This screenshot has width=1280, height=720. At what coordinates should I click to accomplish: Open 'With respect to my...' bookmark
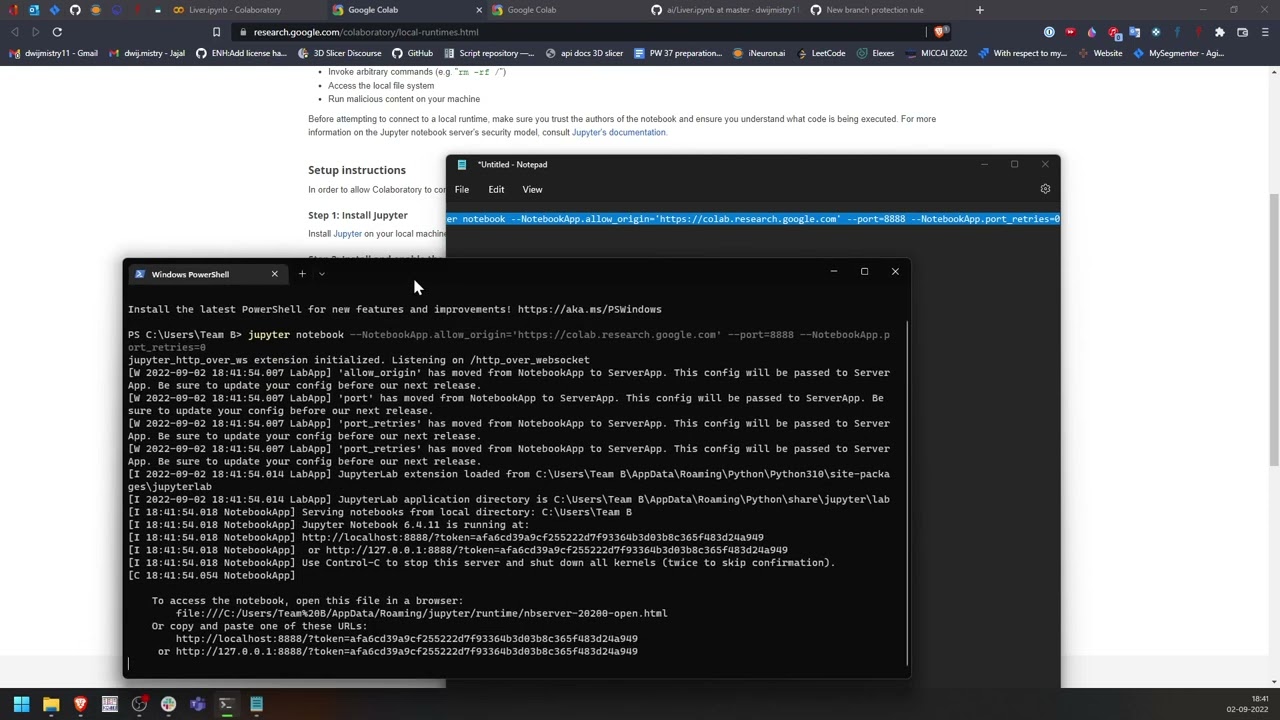1022,53
